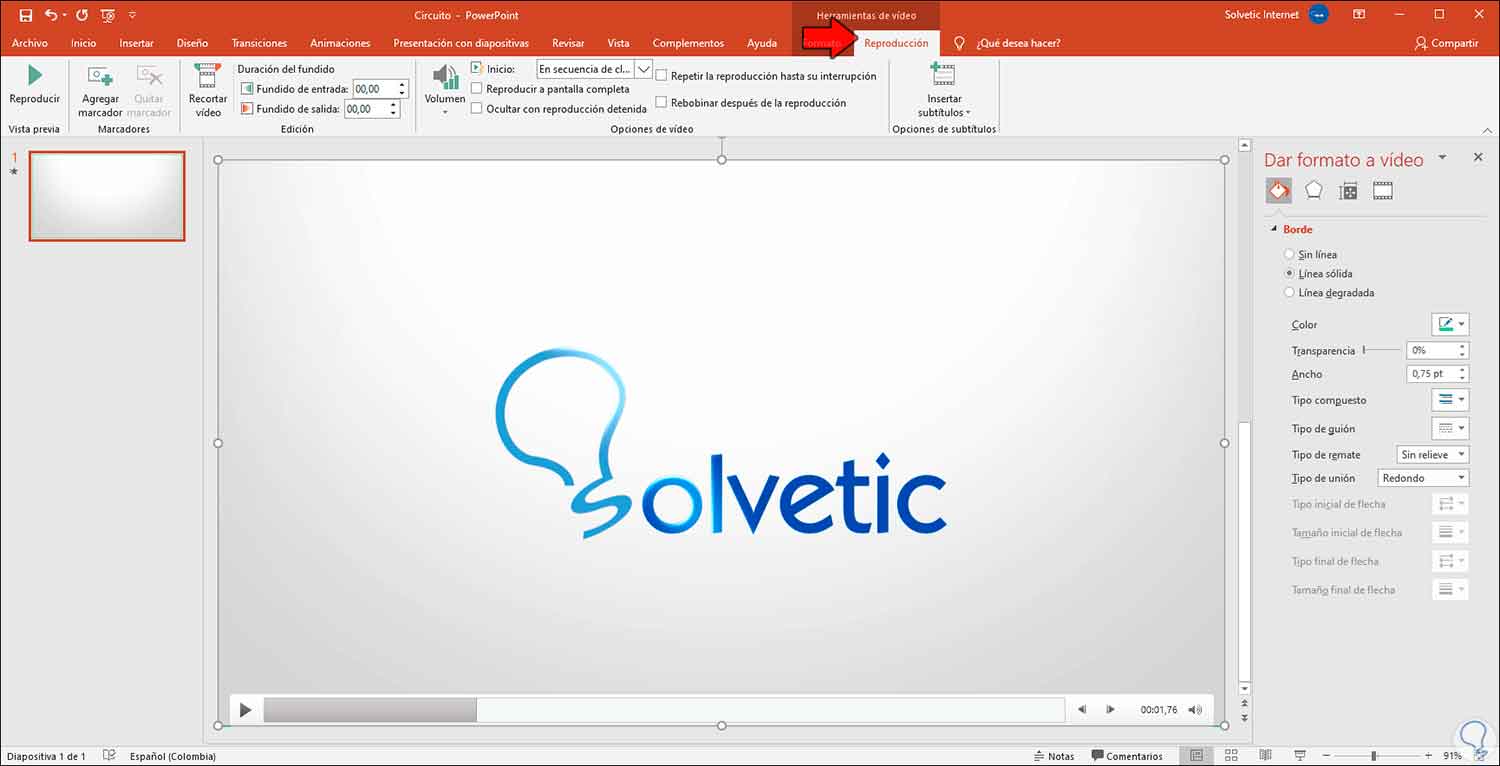Click the Transparencia slider
1500x766 pixels.
(x=1381, y=350)
